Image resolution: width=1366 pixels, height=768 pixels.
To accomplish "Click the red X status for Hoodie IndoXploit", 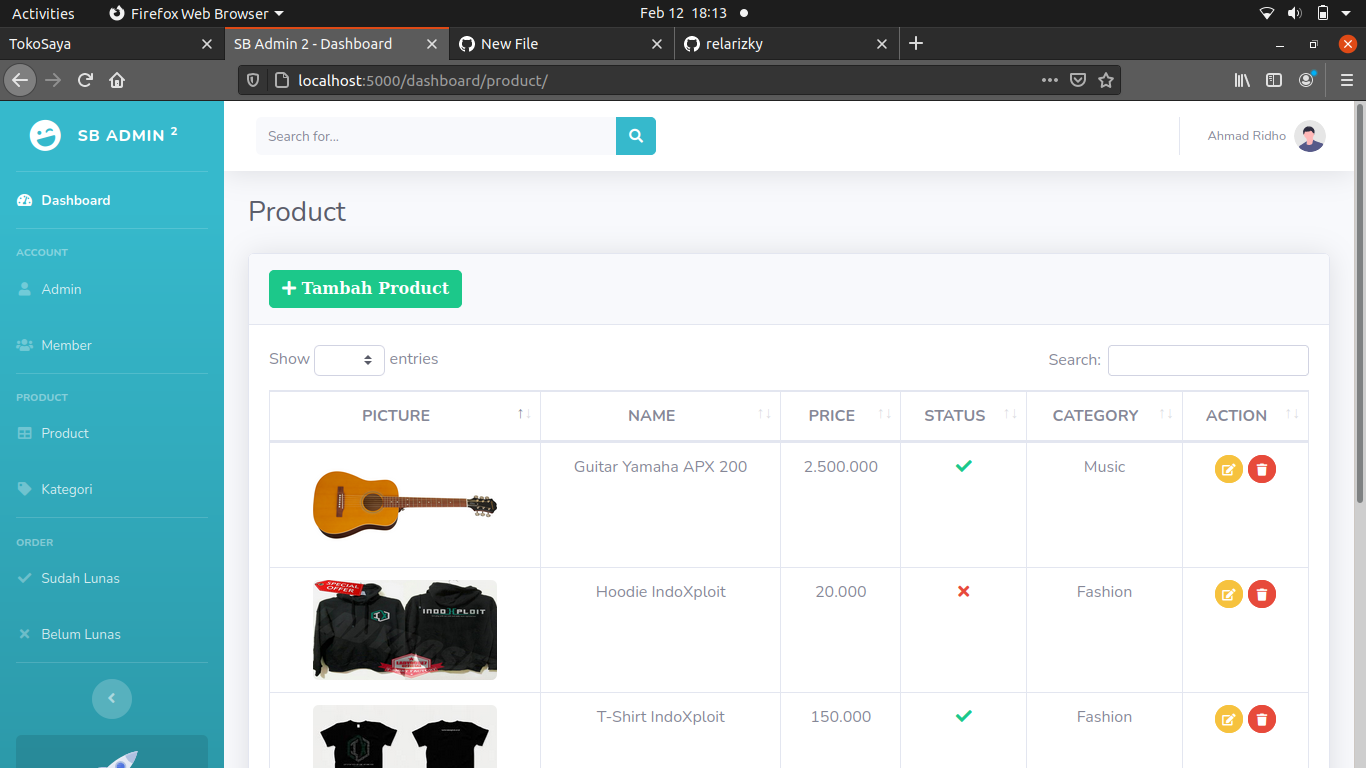I will point(964,591).
